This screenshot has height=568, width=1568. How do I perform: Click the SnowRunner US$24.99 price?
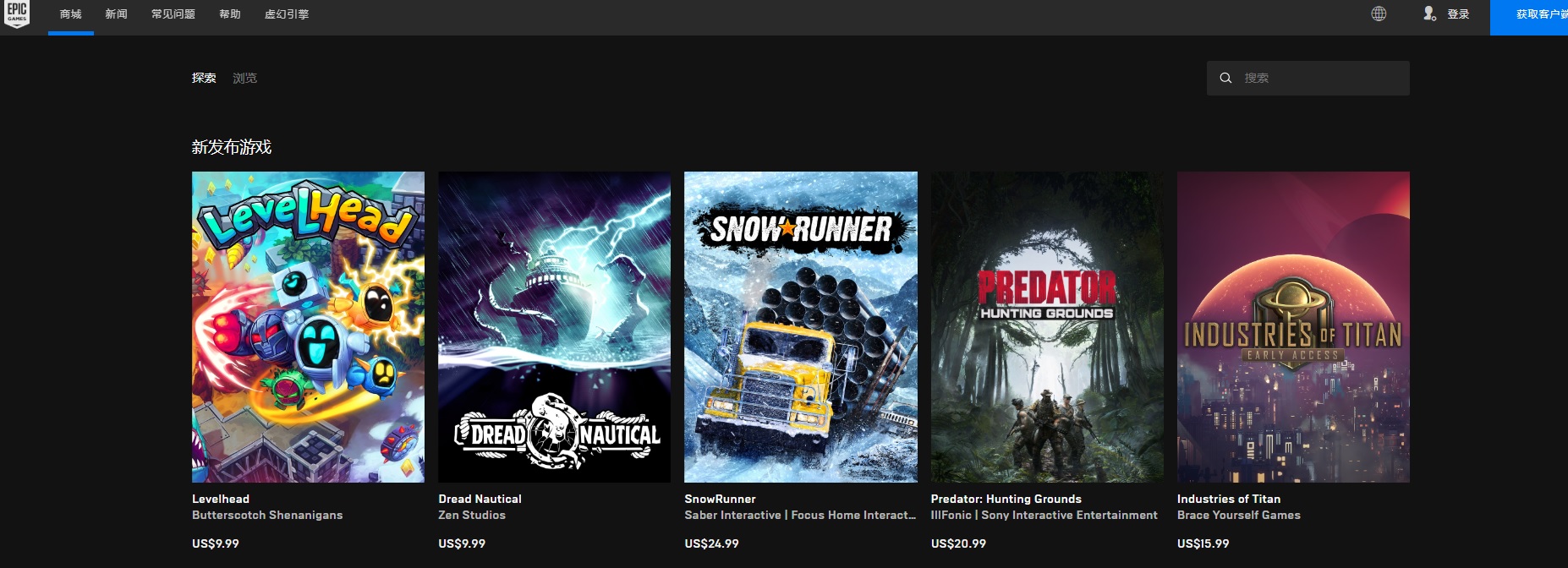pyautogui.click(x=711, y=543)
